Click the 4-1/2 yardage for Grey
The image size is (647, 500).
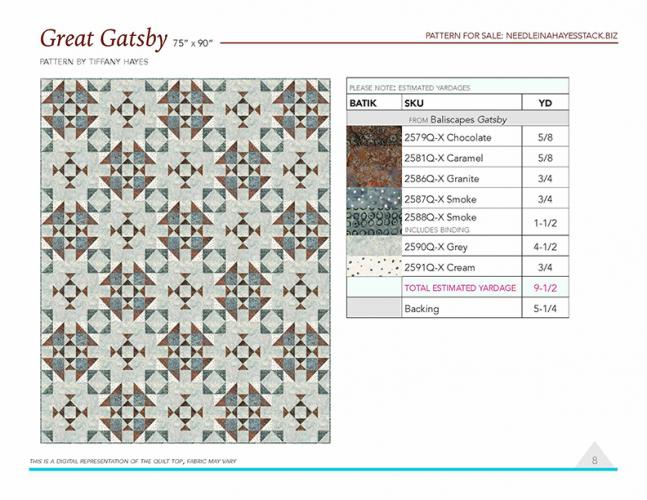tap(545, 245)
